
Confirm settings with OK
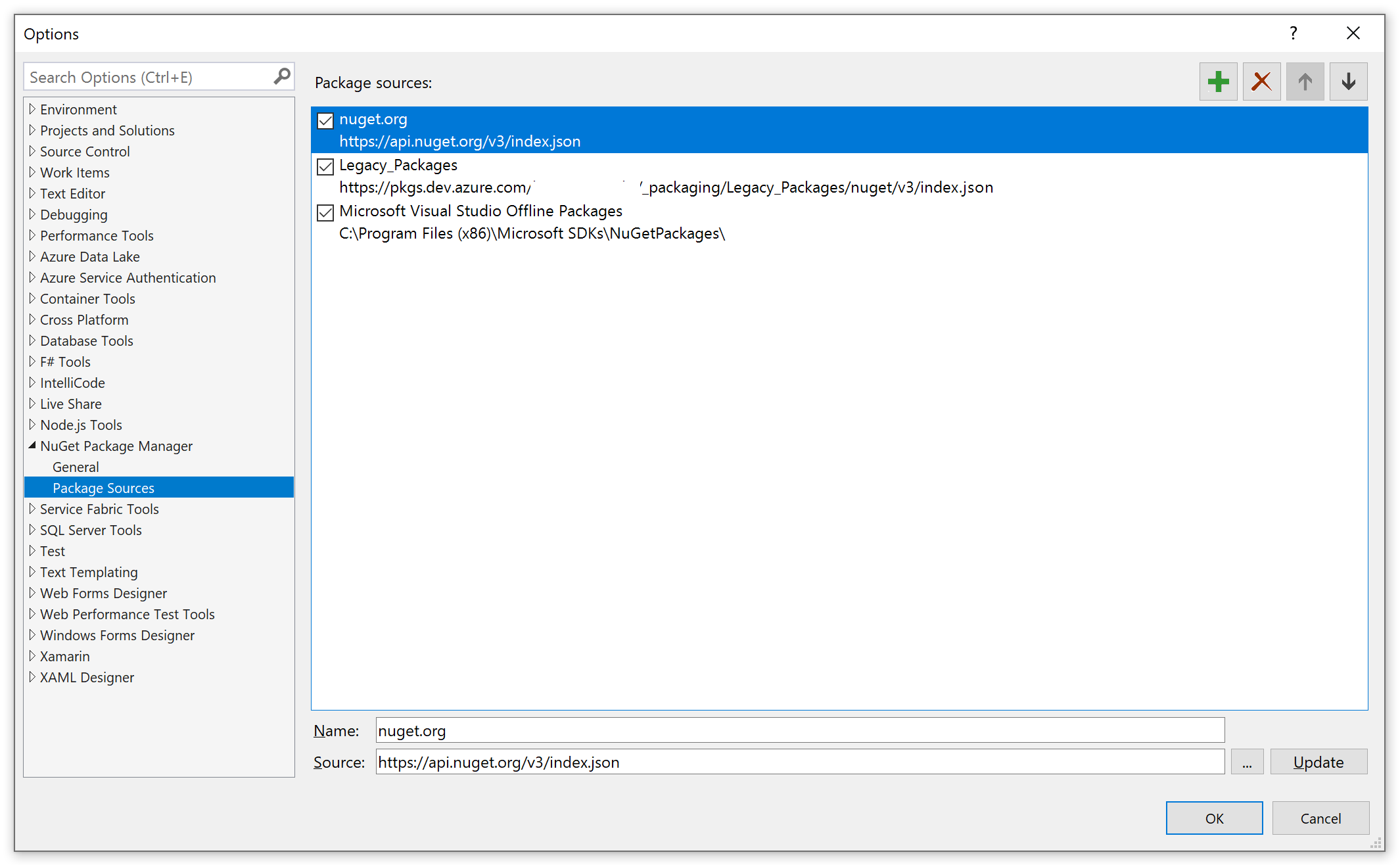[x=1214, y=818]
